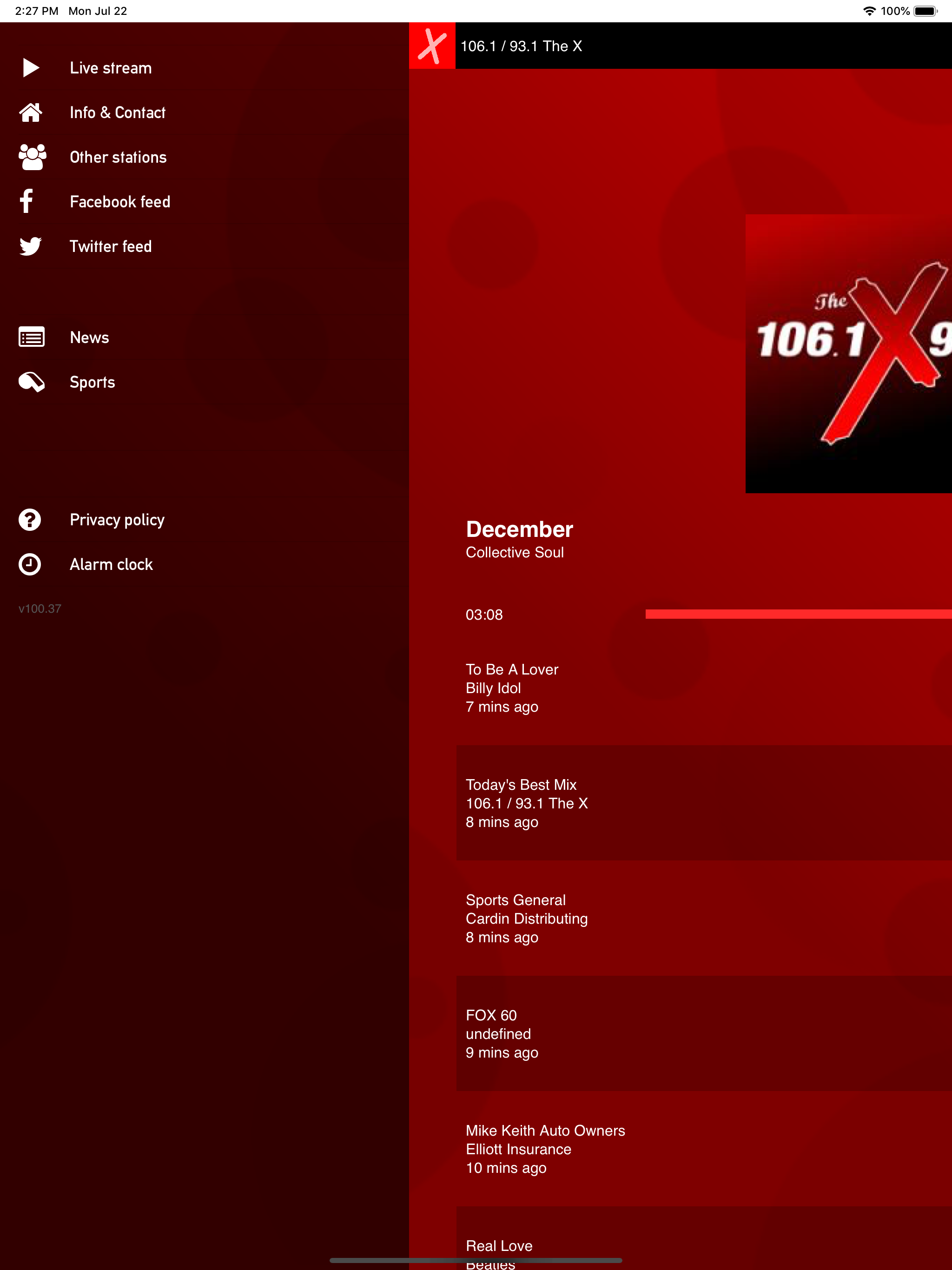Click the red song progress bar
The width and height of the screenshot is (952, 1270).
[799, 615]
